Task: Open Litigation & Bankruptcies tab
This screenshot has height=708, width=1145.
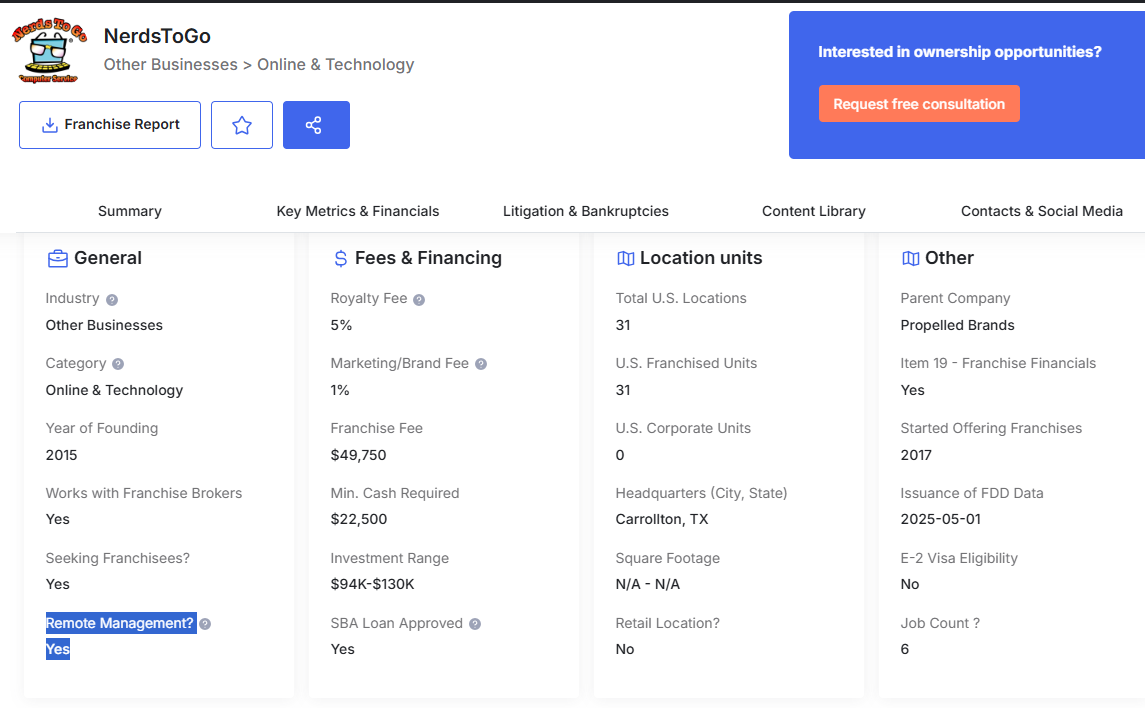Action: click(x=586, y=211)
